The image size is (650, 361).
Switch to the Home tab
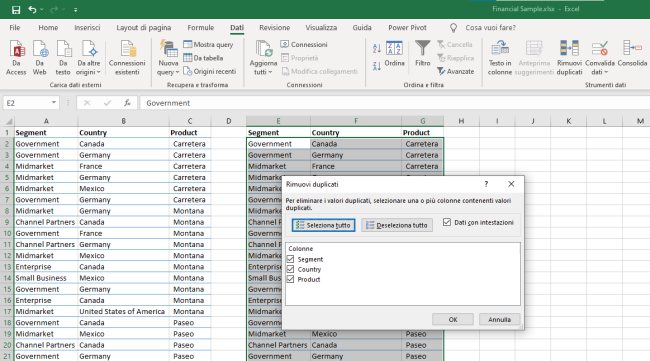(48, 27)
